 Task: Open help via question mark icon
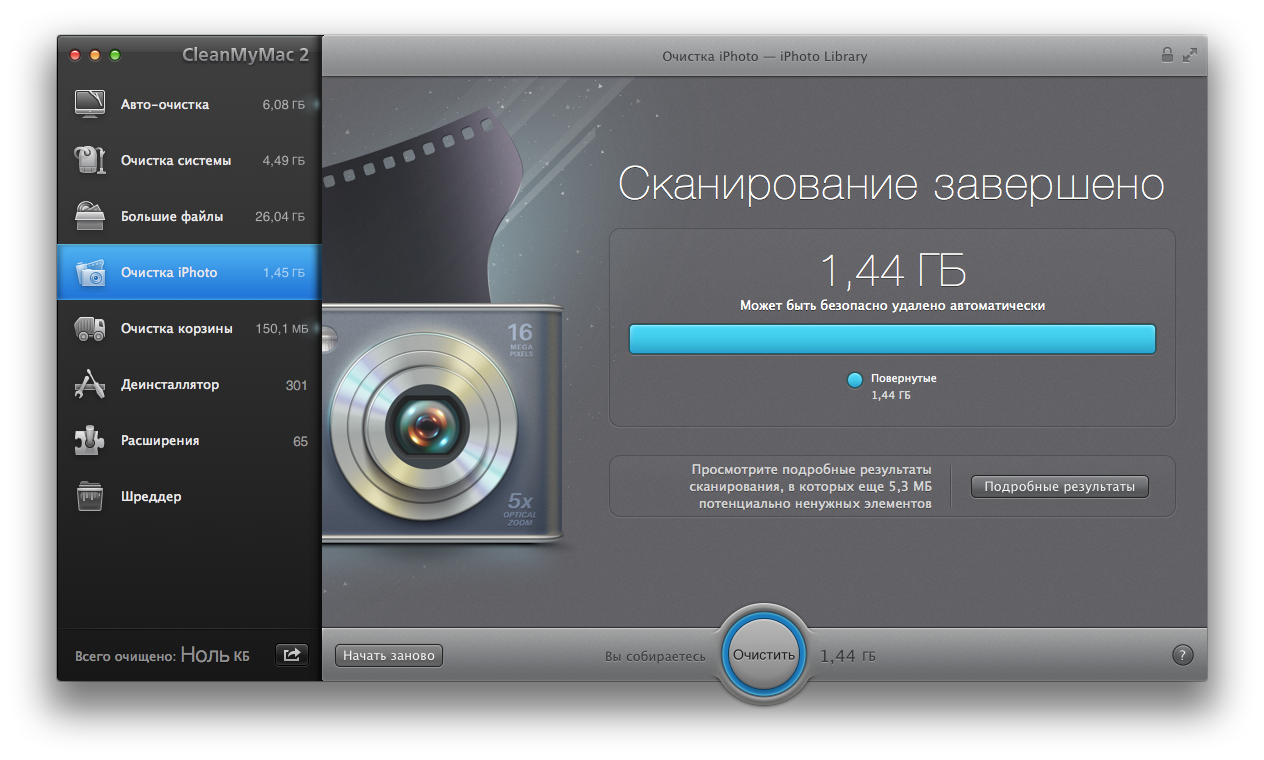(x=1182, y=656)
